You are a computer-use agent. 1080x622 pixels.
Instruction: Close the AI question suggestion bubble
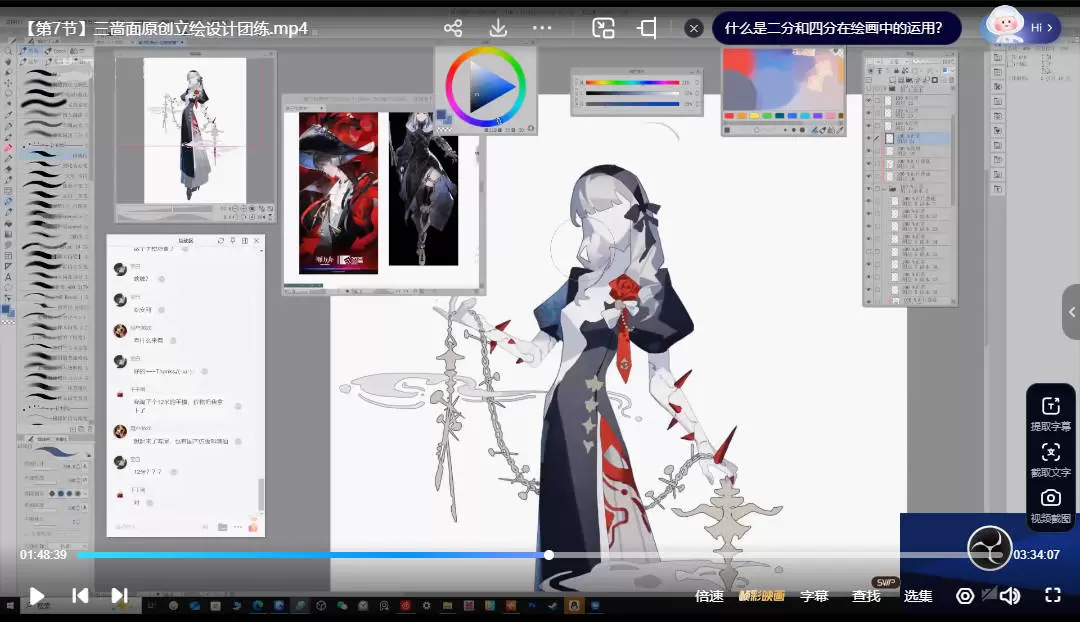694,28
